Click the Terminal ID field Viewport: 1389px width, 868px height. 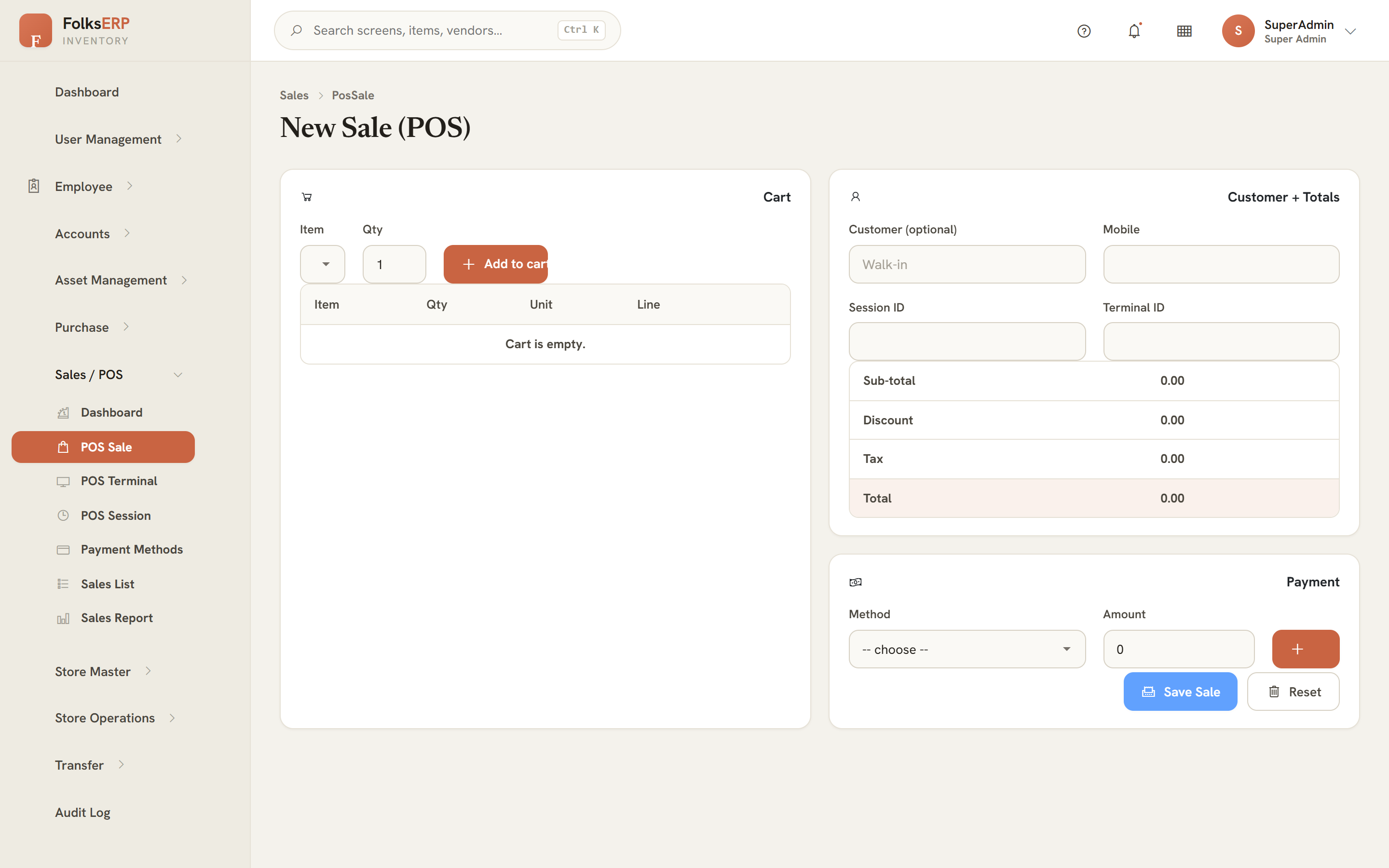tap(1221, 341)
